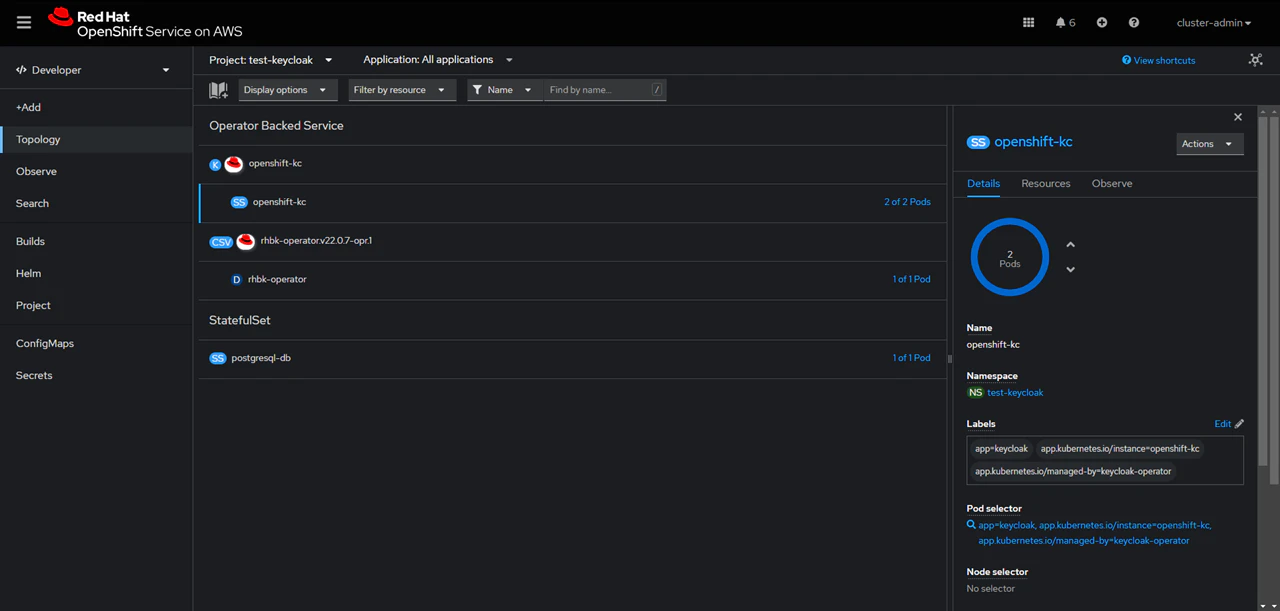Click the SS badge on openshift-kc list row
The height and width of the screenshot is (611, 1280).
coord(239,202)
